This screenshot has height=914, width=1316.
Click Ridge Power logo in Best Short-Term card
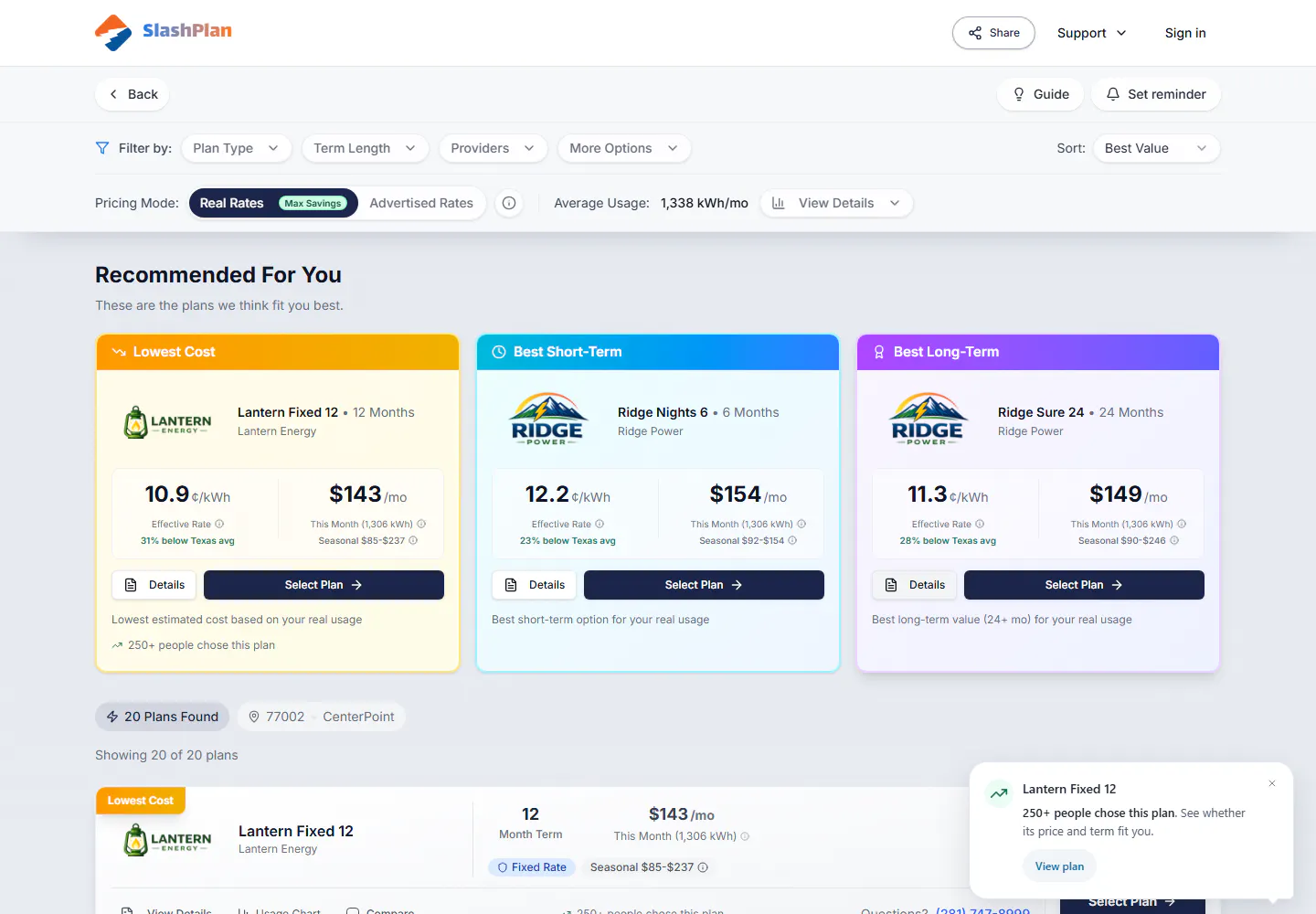tap(547, 420)
